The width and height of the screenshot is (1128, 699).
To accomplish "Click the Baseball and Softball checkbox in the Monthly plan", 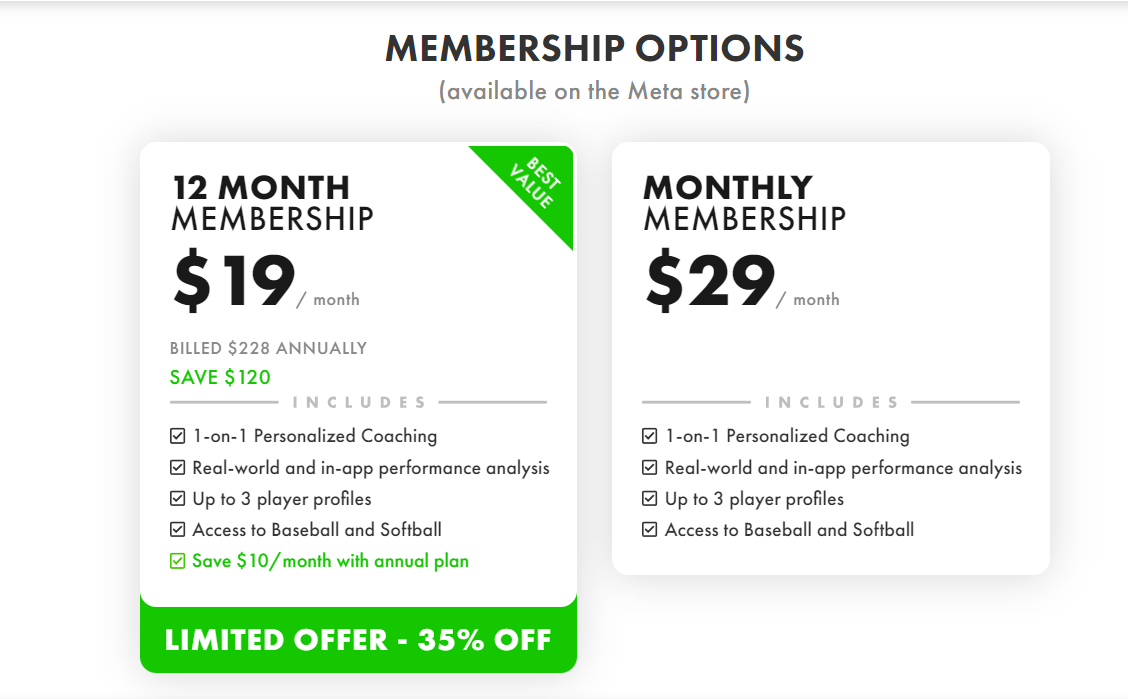I will point(650,530).
